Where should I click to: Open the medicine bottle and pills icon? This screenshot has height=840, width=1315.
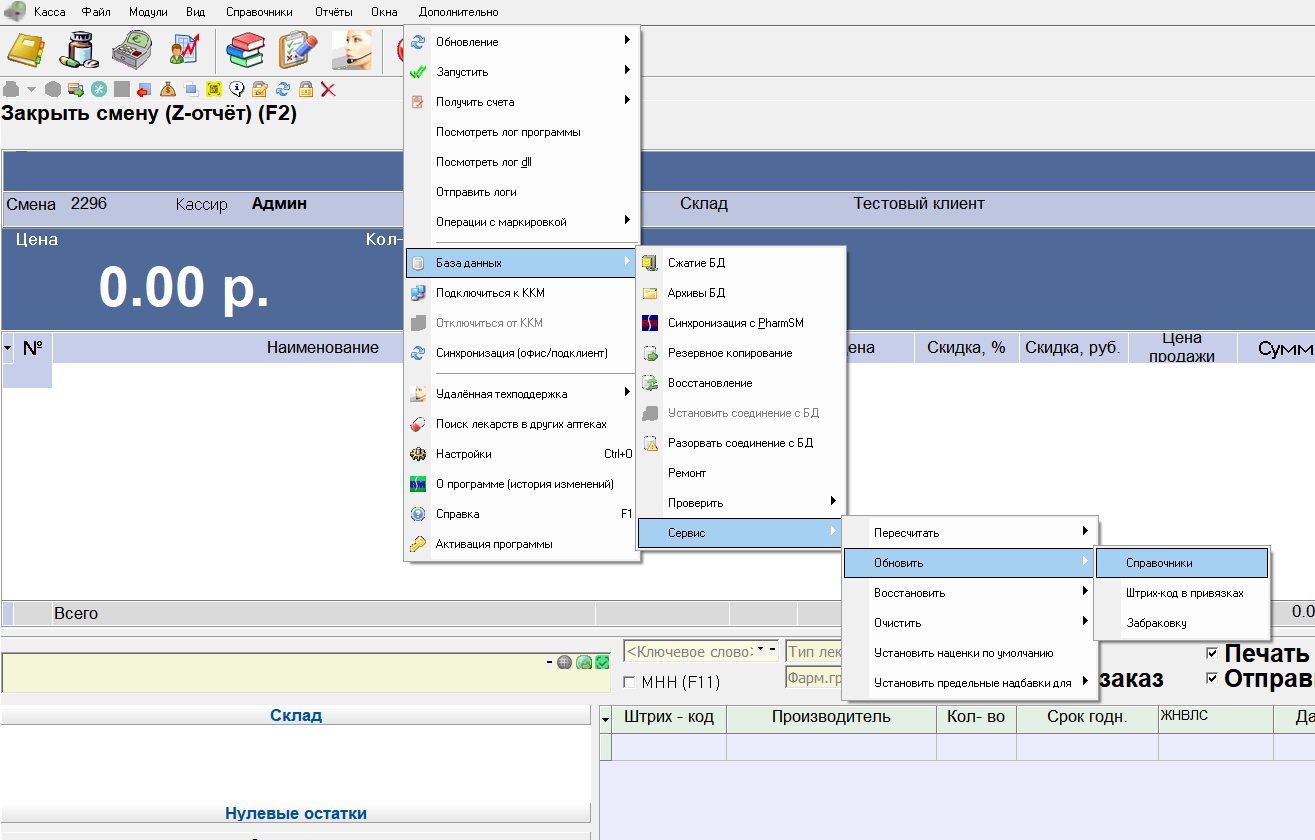(78, 50)
